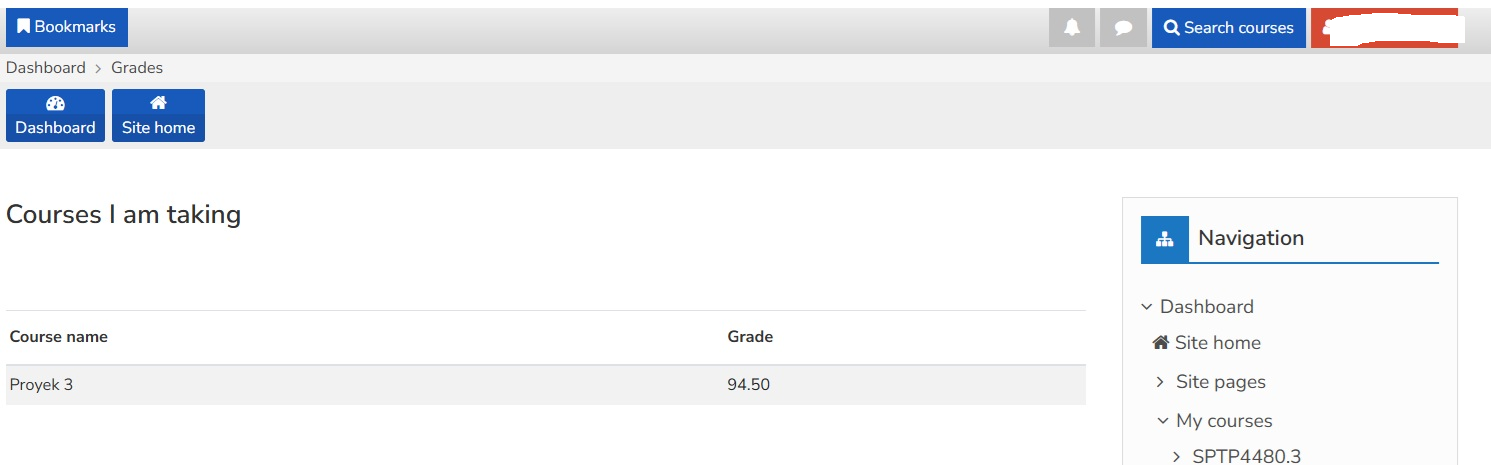1491x465 pixels.
Task: Open the red user account menu
Action: [x=1384, y=28]
